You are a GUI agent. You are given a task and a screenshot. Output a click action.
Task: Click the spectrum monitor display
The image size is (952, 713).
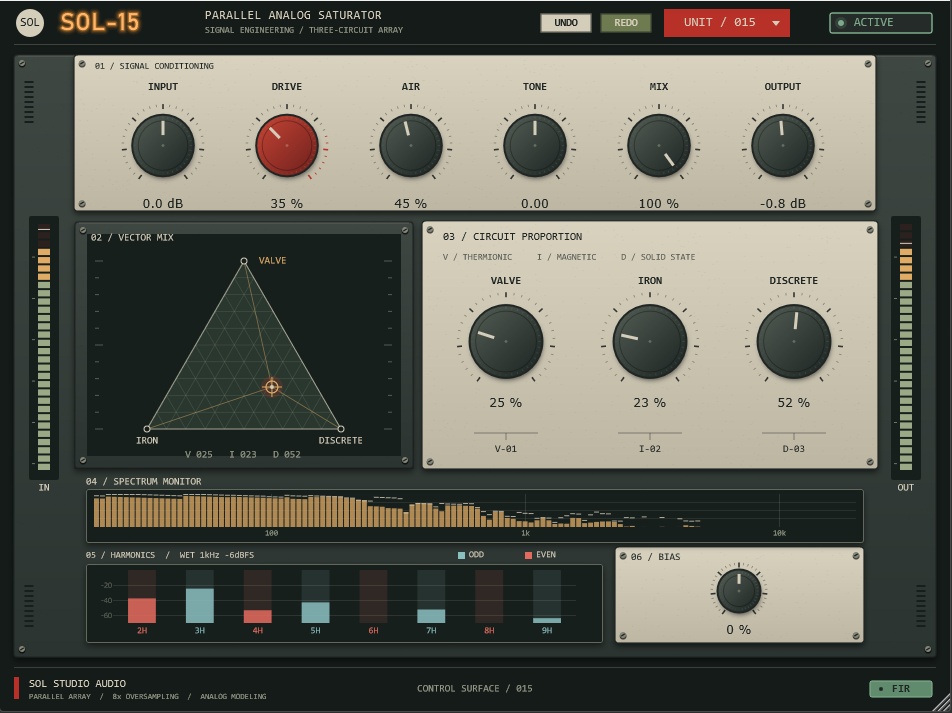point(475,516)
